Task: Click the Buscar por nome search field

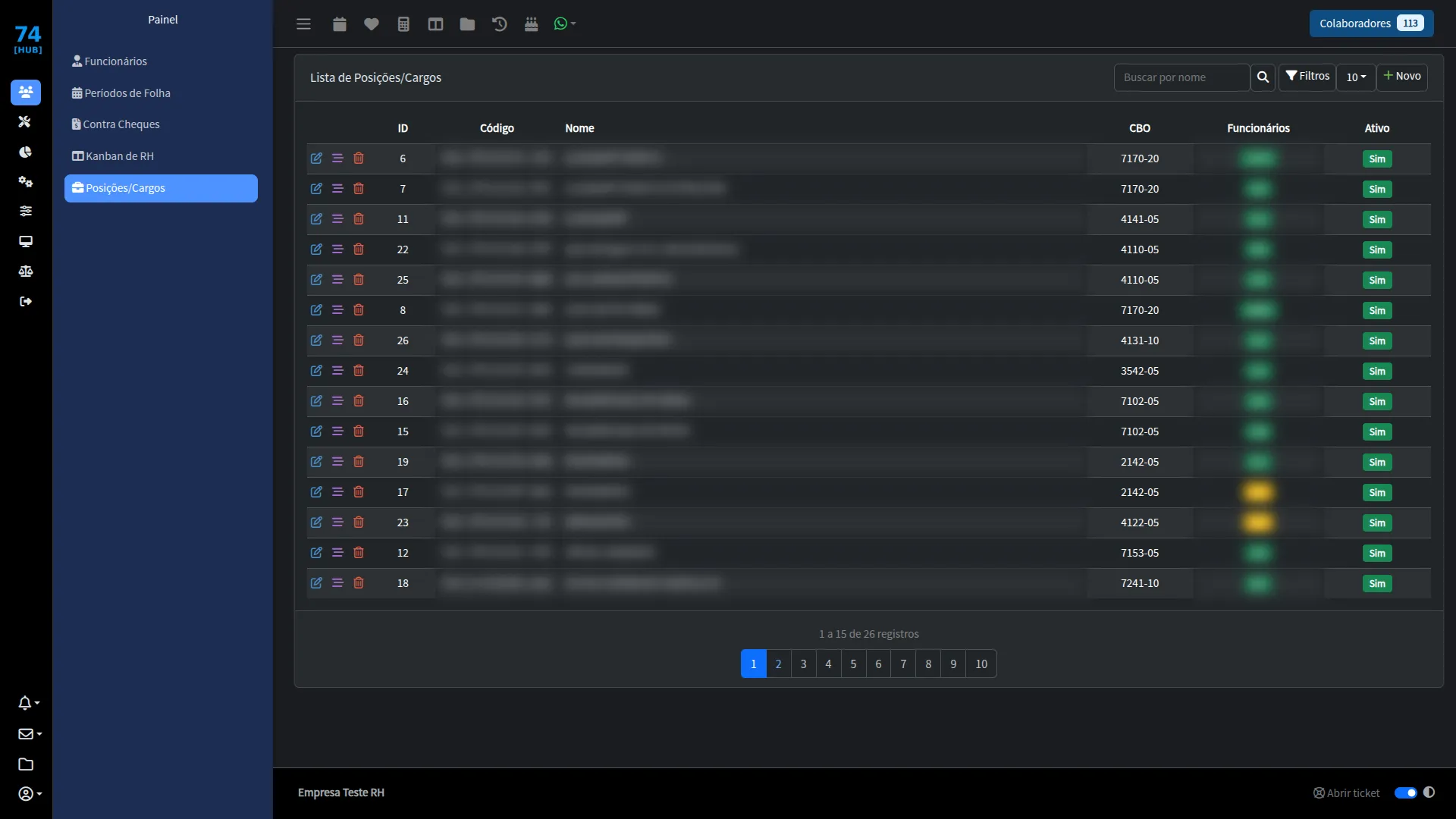Action: point(1181,77)
